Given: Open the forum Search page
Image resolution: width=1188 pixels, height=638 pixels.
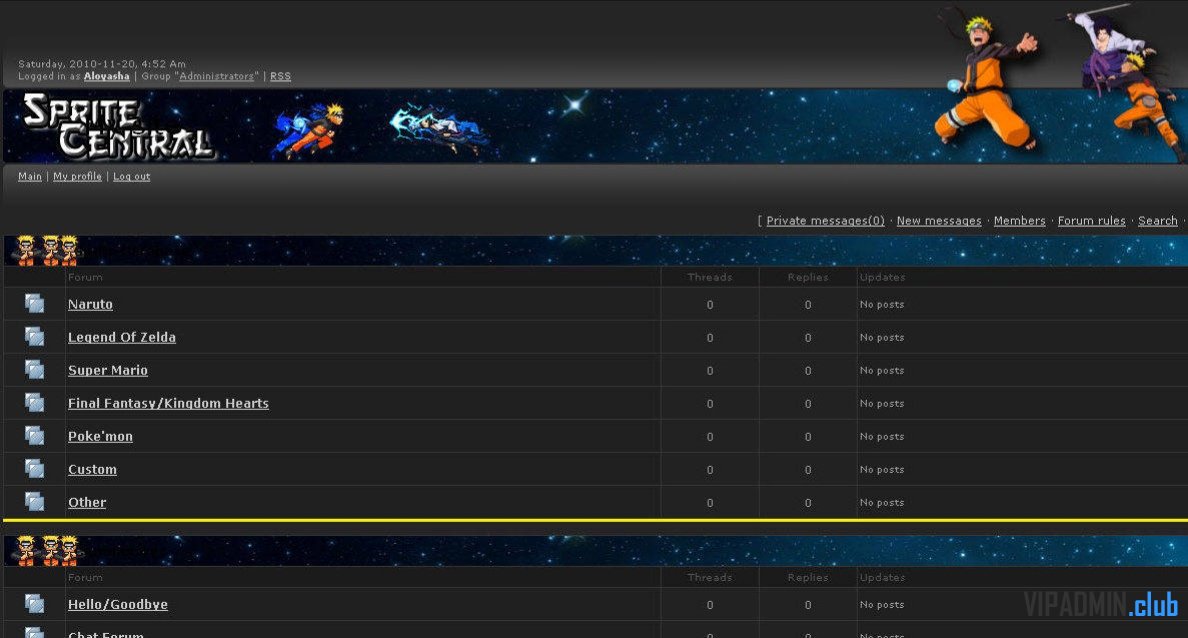Looking at the screenshot, I should tap(1158, 221).
